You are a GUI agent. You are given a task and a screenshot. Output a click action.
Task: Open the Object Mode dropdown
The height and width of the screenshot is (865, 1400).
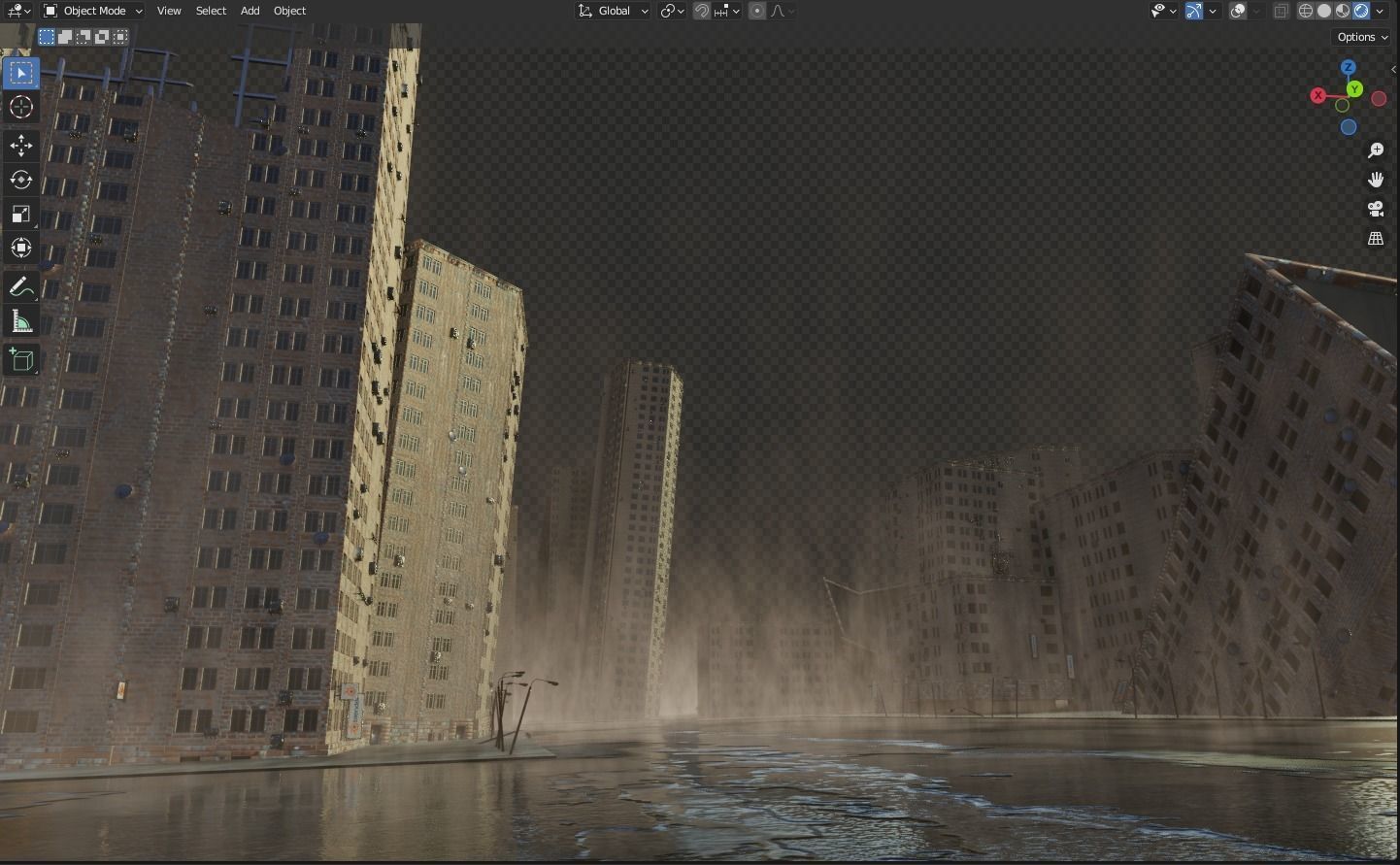pos(92,11)
